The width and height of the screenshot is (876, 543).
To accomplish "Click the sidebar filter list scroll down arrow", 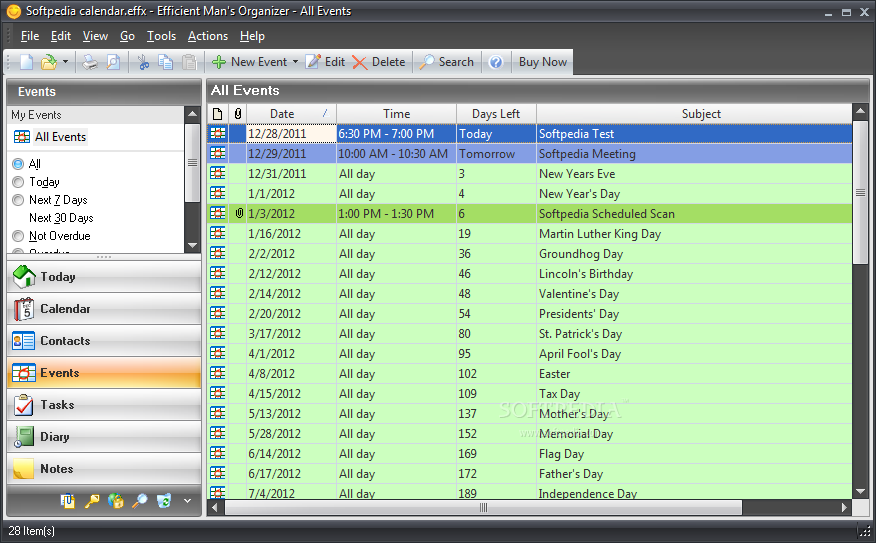I will 193,245.
